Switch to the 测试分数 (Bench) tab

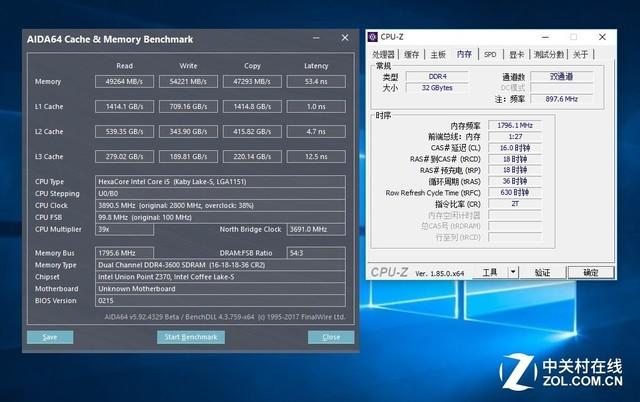(549, 54)
